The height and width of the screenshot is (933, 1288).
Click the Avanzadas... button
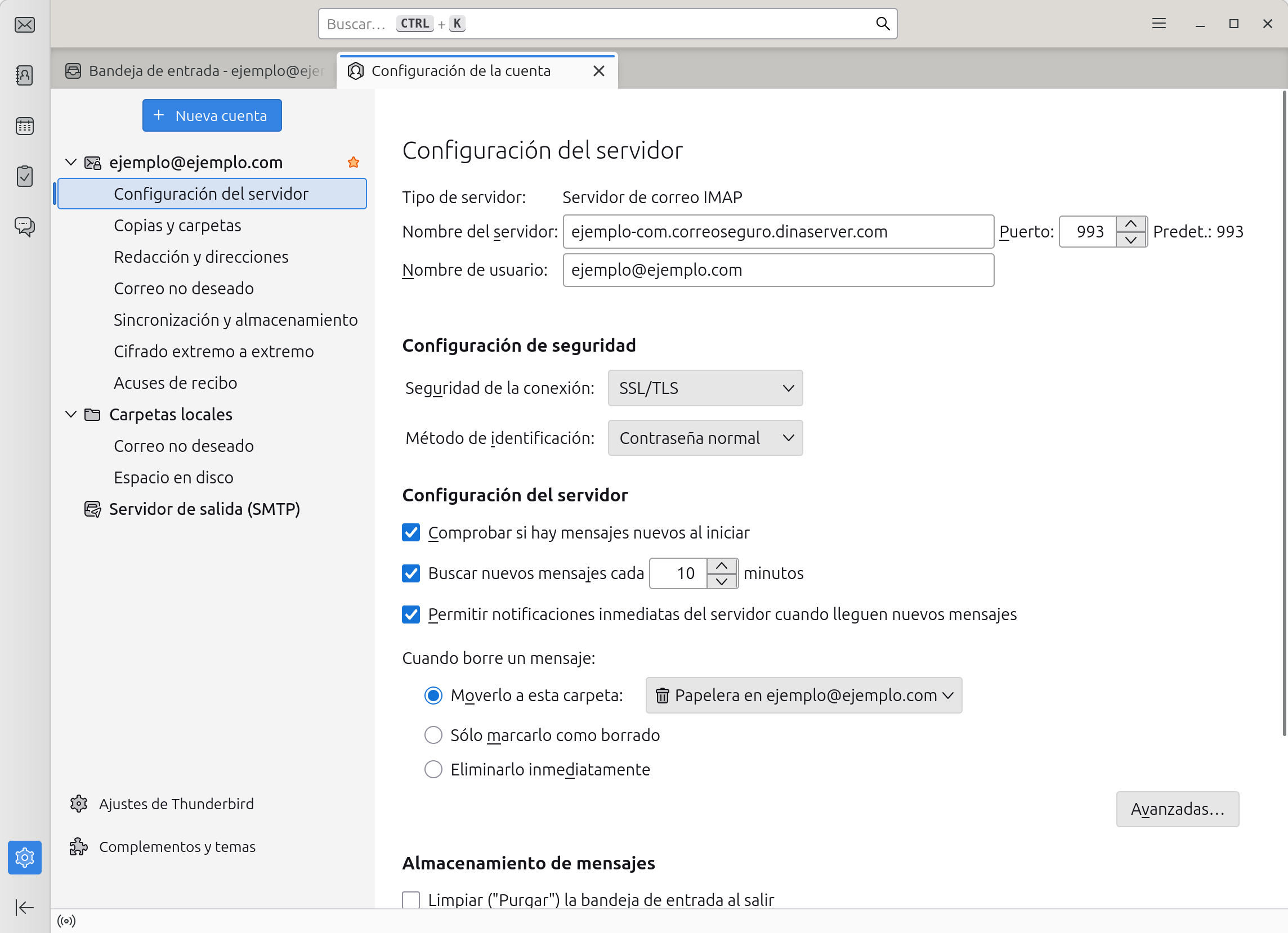[1177, 808]
